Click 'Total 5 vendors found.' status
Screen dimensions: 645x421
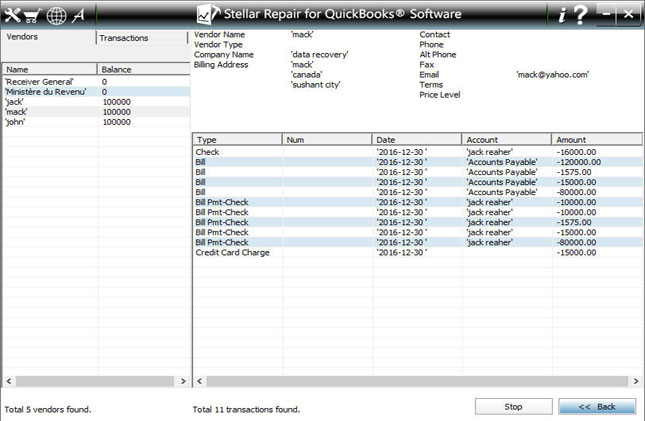pos(48,409)
